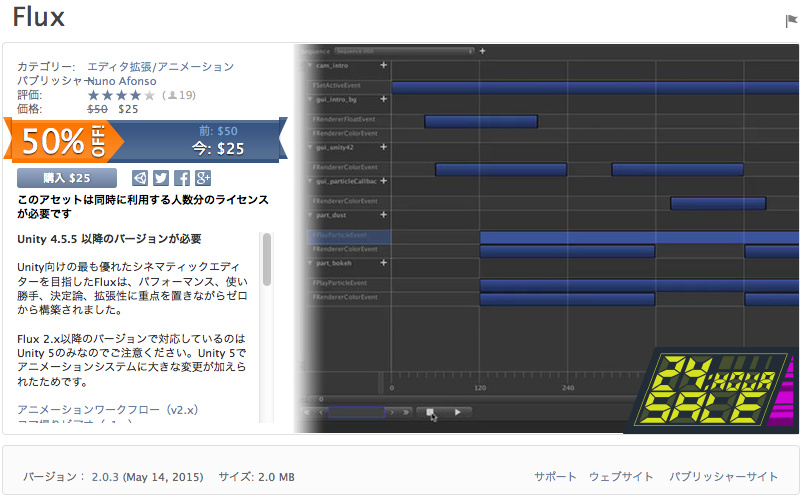Collapse the gui_unity42 track group
The height and width of the screenshot is (497, 803).
(x=310, y=148)
